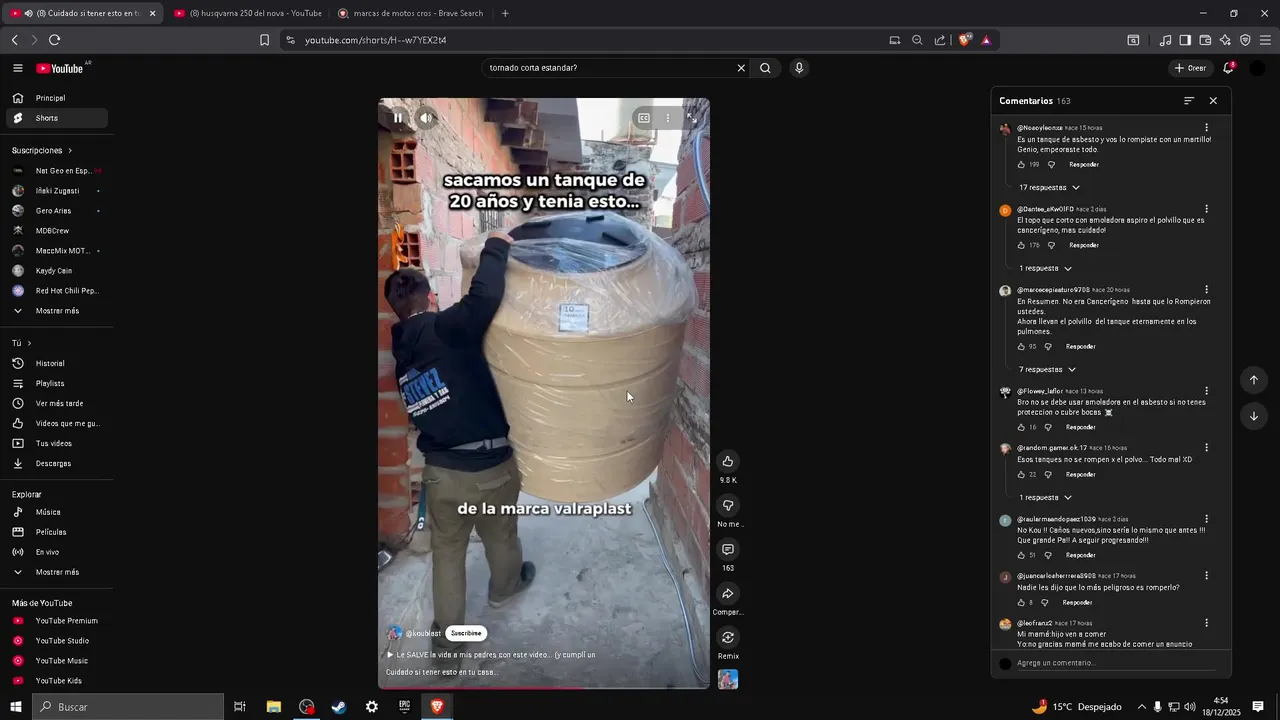Viewport: 1280px width, 720px height.
Task: Open Iñaki Zugasti subscription
Action: [x=57, y=191]
